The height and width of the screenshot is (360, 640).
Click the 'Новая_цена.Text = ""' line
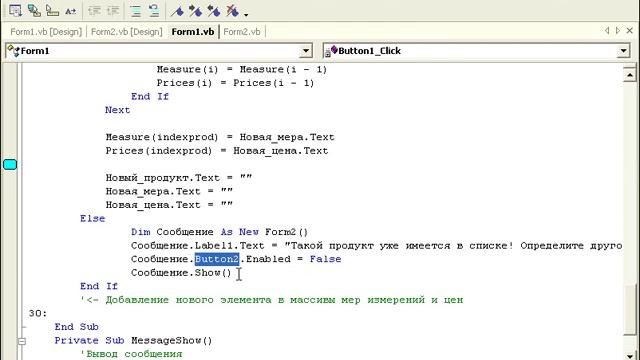point(169,205)
